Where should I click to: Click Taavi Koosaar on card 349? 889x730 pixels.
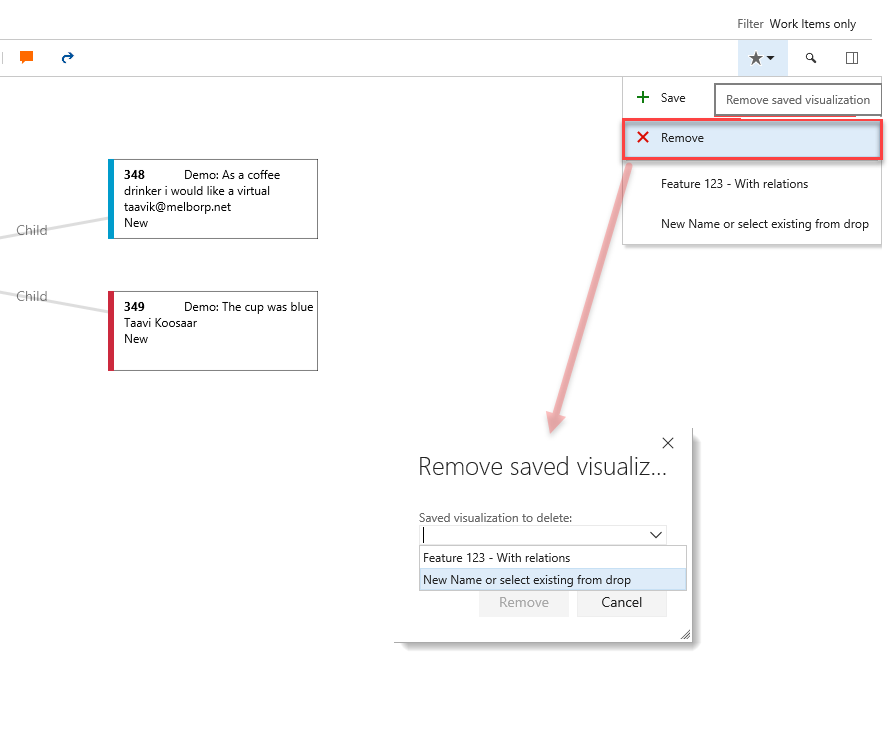click(x=160, y=323)
